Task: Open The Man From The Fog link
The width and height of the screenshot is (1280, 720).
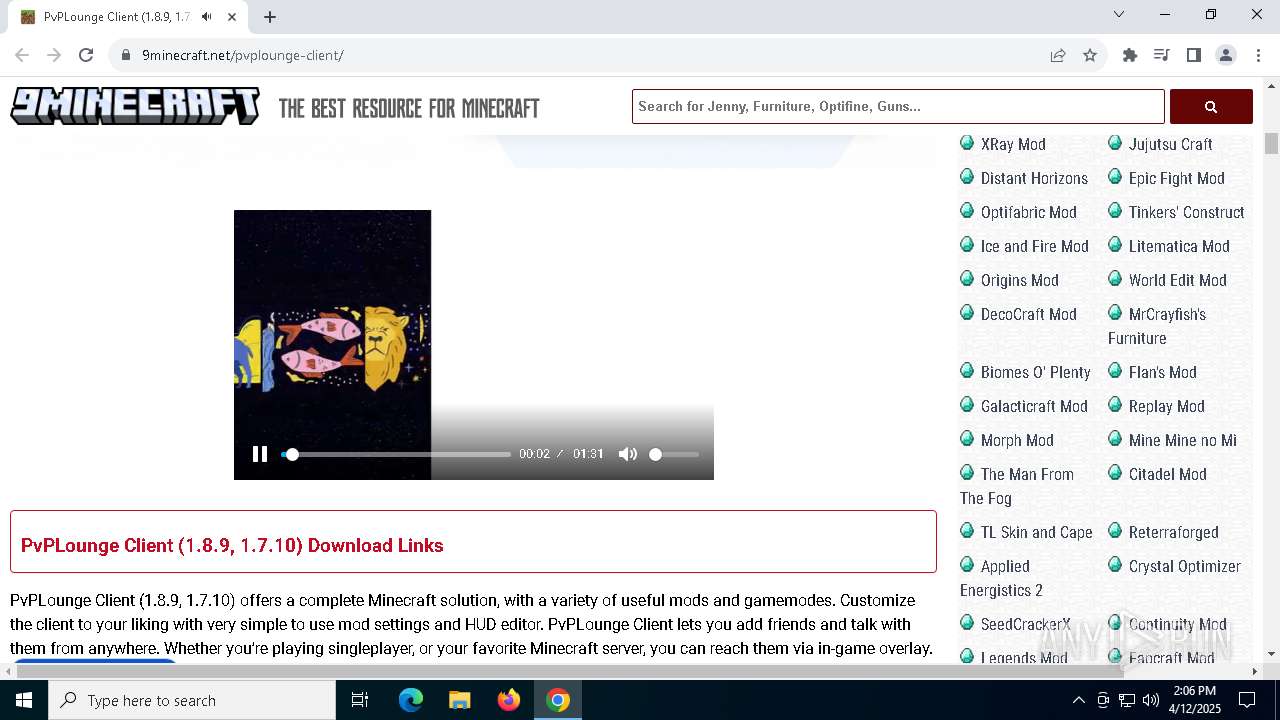Action: [x=1017, y=486]
